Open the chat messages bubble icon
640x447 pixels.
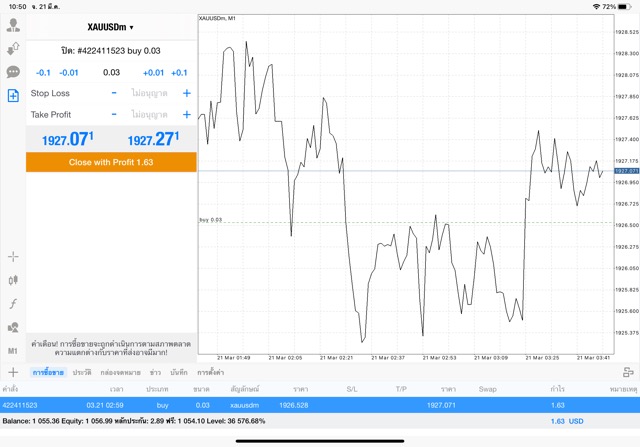13,72
